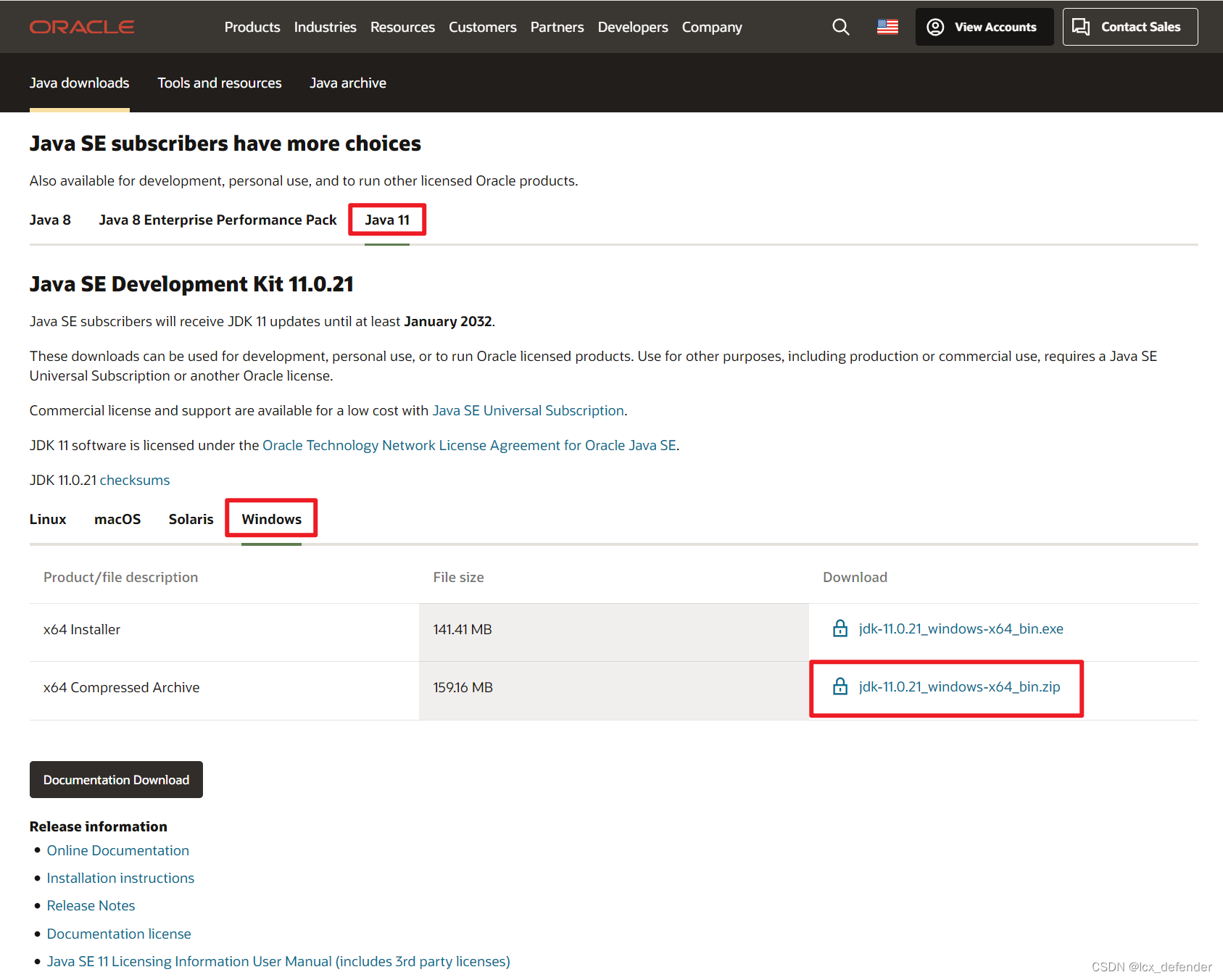Switch to Java archive tab
Screen dimensions: 1223x980
348,83
